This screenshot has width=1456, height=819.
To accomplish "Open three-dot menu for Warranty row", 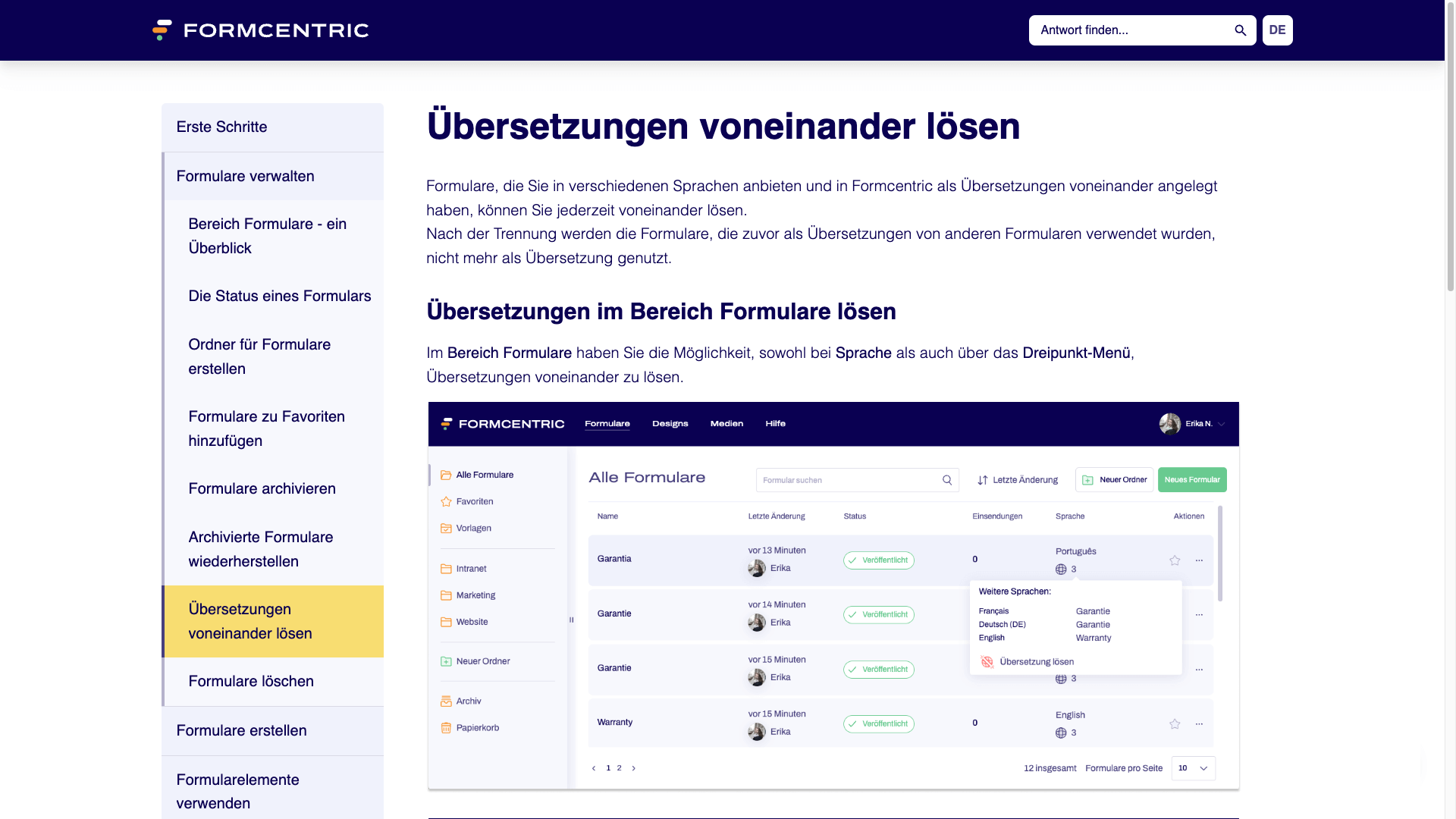I will 1199,724.
